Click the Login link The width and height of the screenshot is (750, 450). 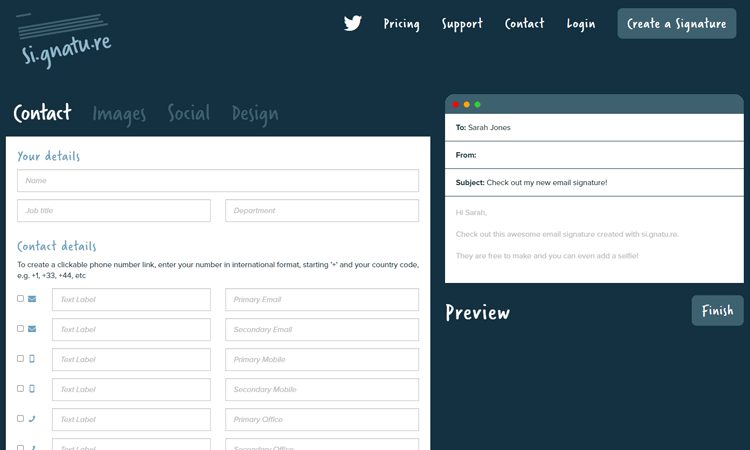tap(581, 24)
